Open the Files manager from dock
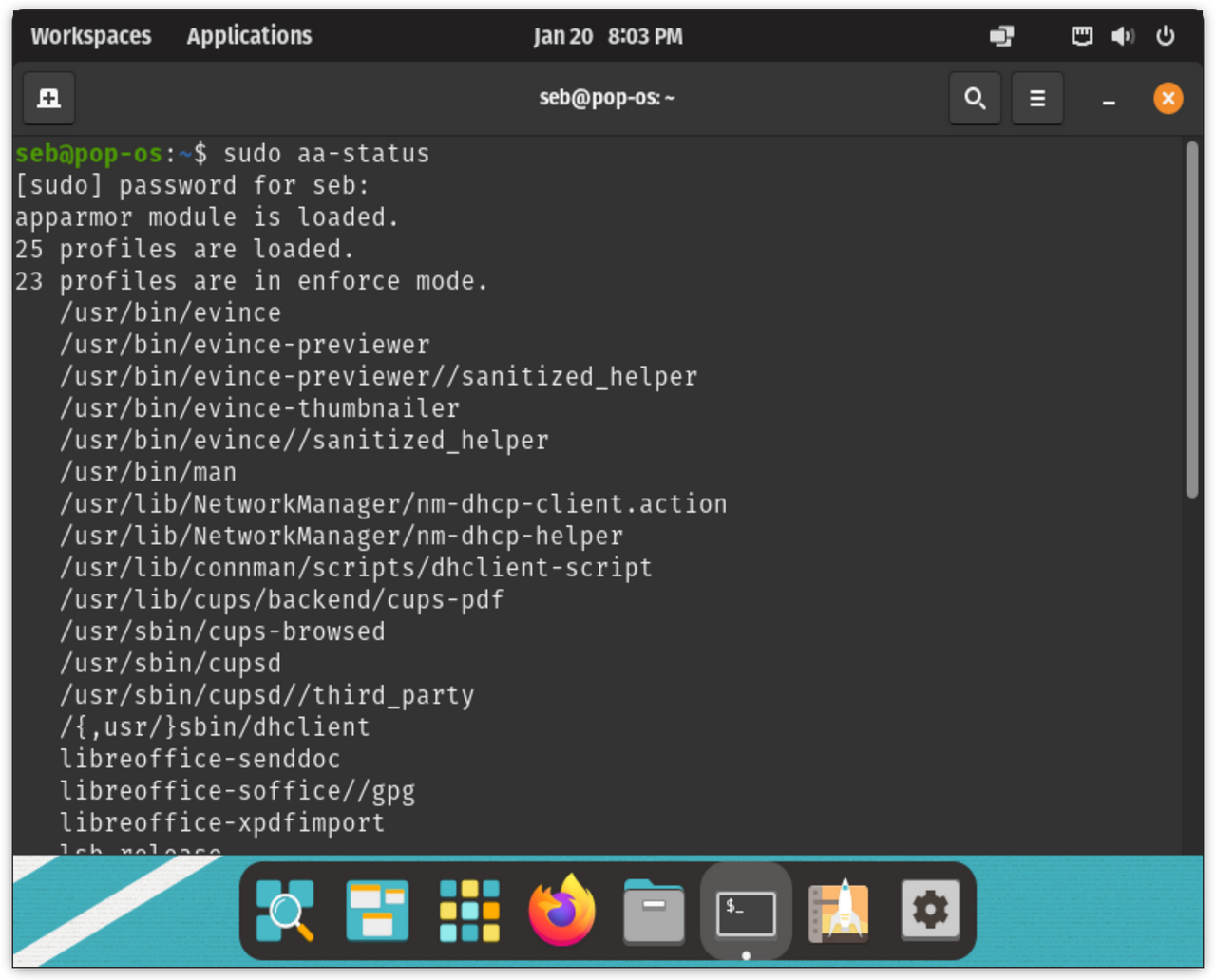This screenshot has height=980, width=1216. coord(654,911)
